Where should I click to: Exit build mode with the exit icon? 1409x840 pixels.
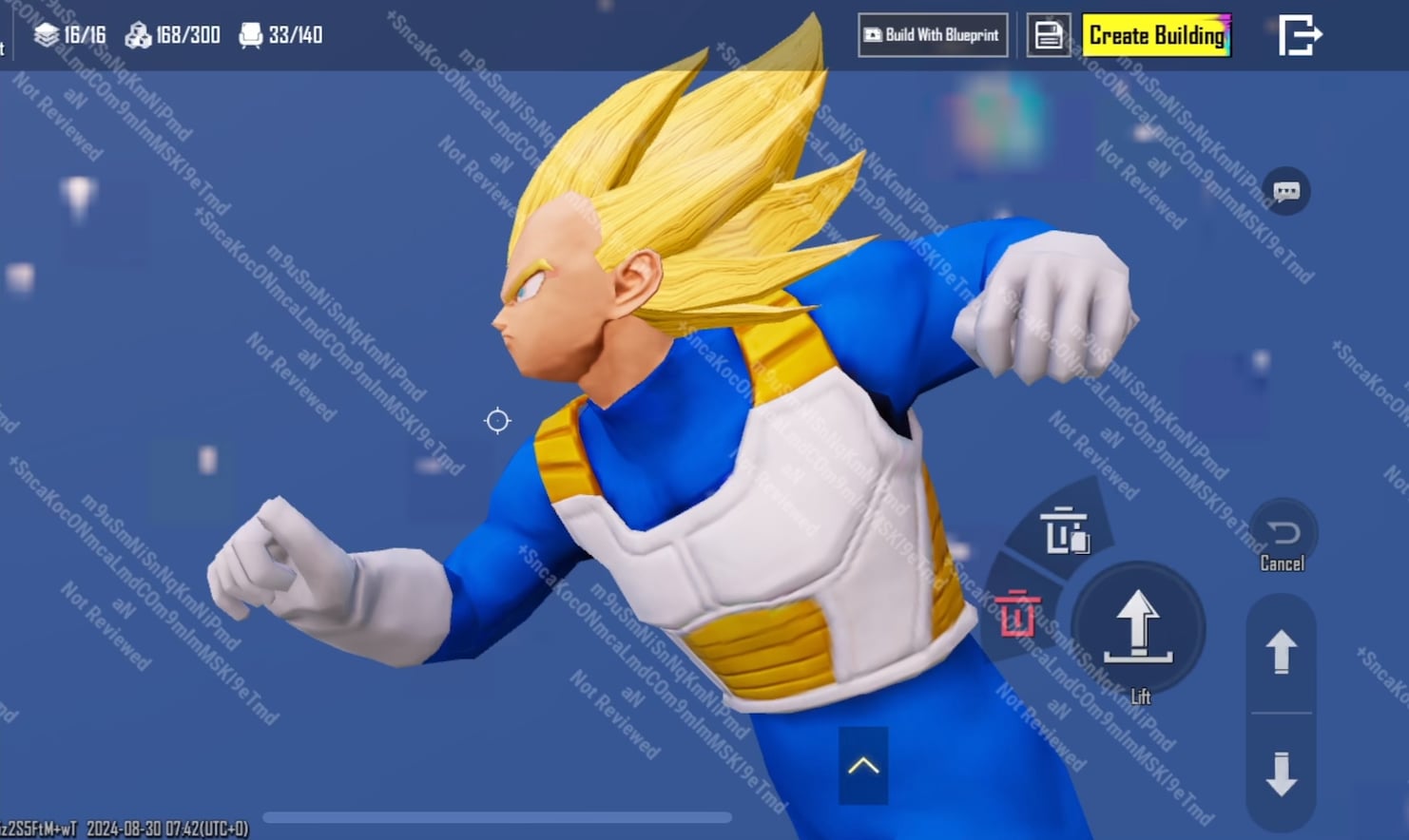[1300, 35]
